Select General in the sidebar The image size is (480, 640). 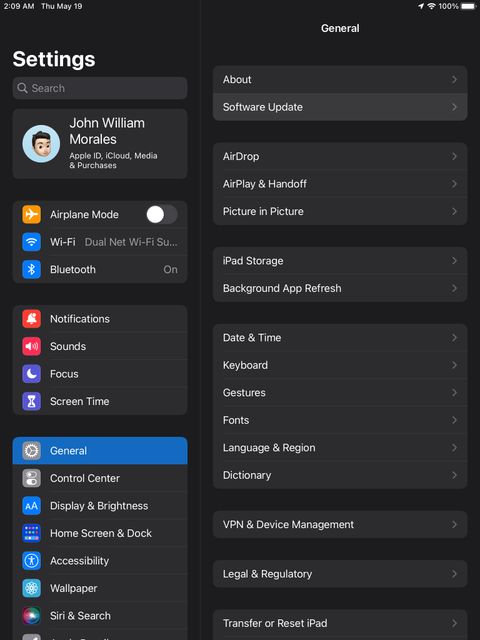pos(100,451)
